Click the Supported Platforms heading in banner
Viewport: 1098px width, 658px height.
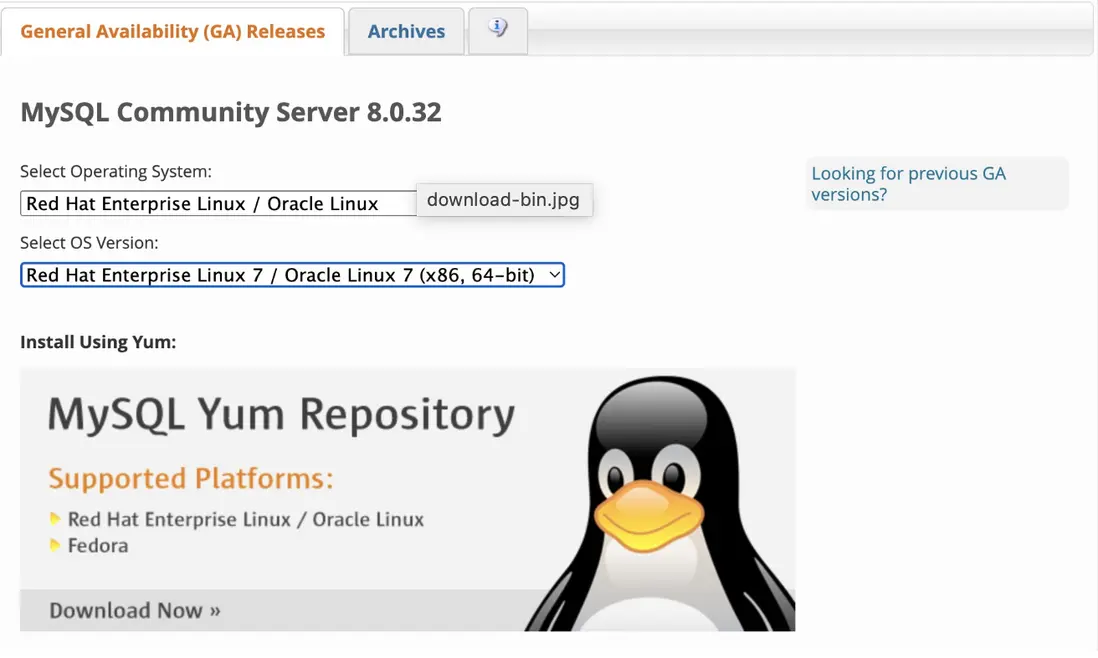click(x=191, y=479)
